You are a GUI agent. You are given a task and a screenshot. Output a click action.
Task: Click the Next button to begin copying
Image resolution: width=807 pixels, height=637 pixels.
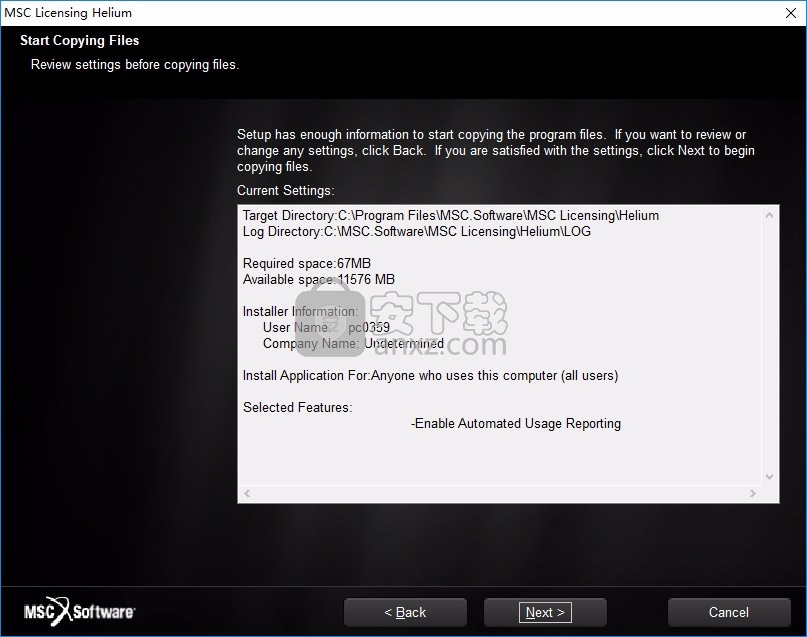click(545, 612)
